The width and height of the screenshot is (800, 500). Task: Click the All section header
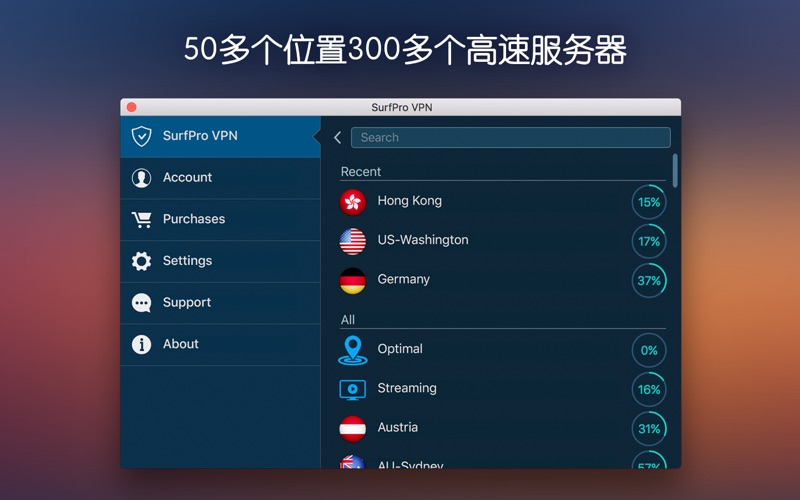tap(347, 320)
